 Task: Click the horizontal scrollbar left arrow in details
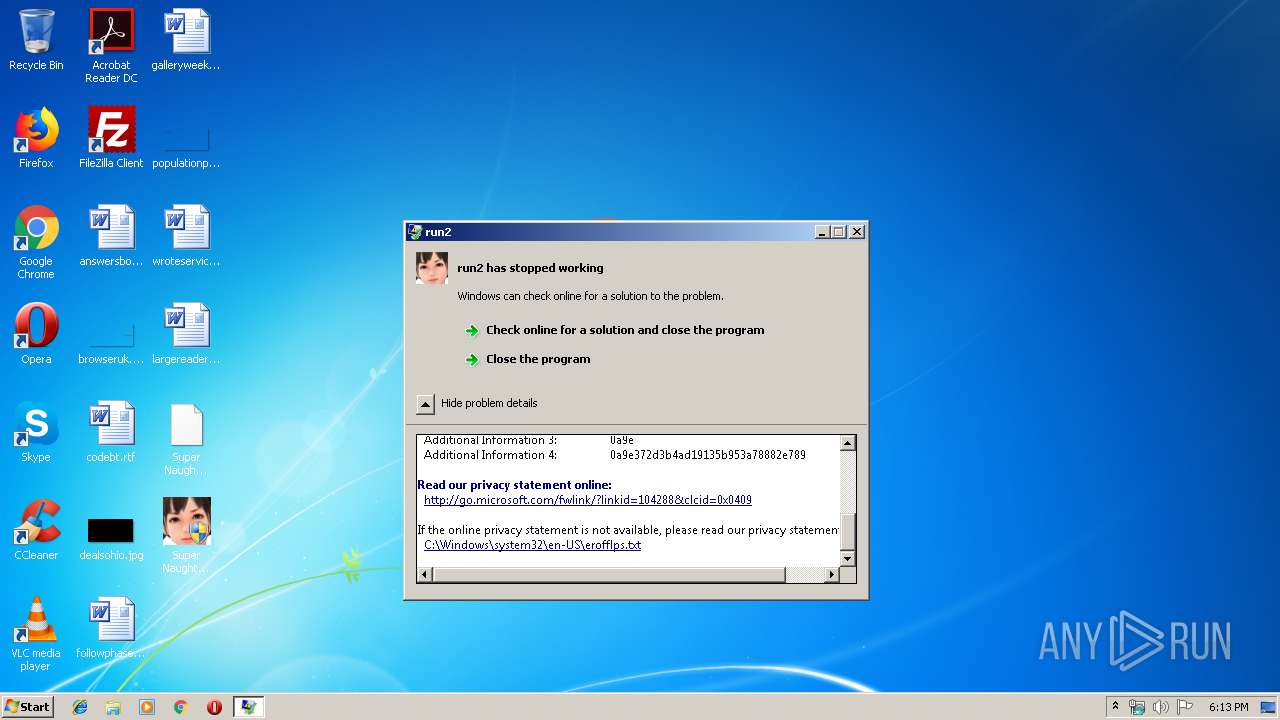coord(425,574)
